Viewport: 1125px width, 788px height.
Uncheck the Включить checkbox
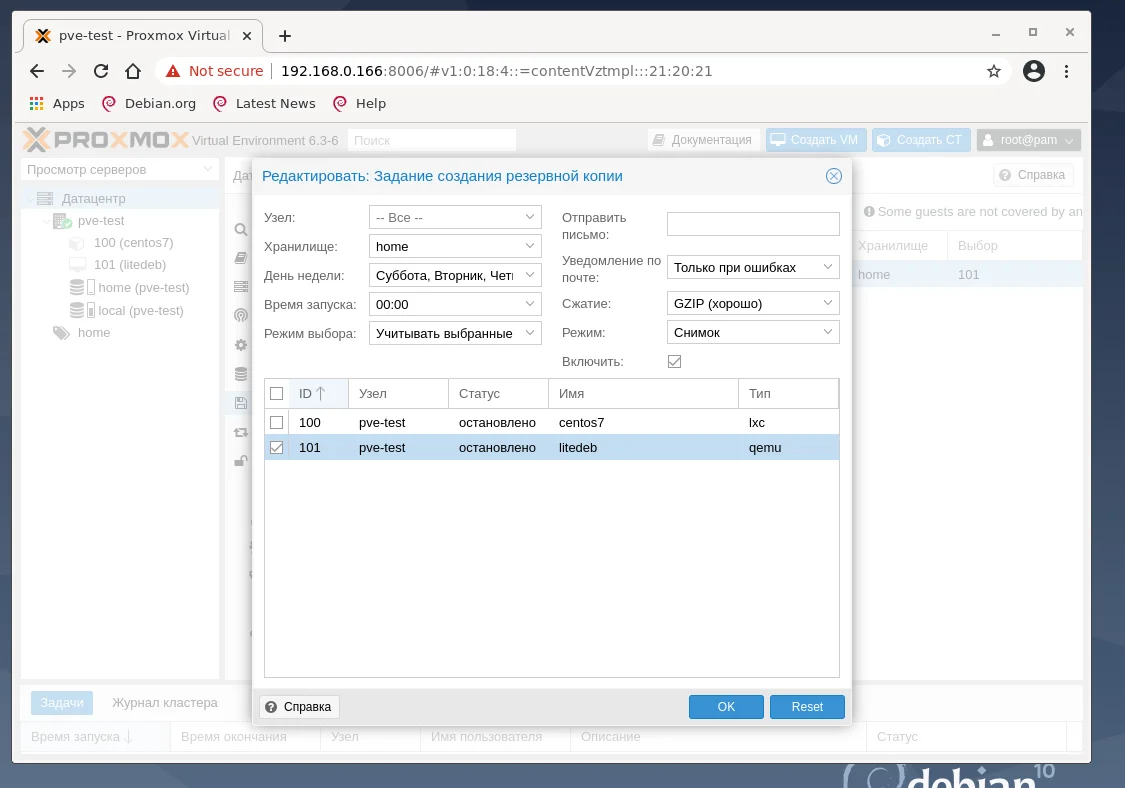point(674,361)
